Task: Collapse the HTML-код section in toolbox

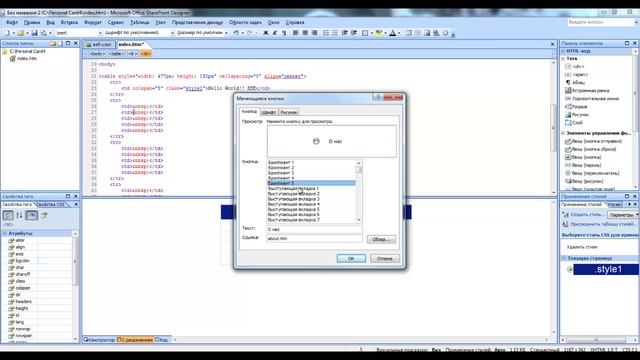Action: 563,51
